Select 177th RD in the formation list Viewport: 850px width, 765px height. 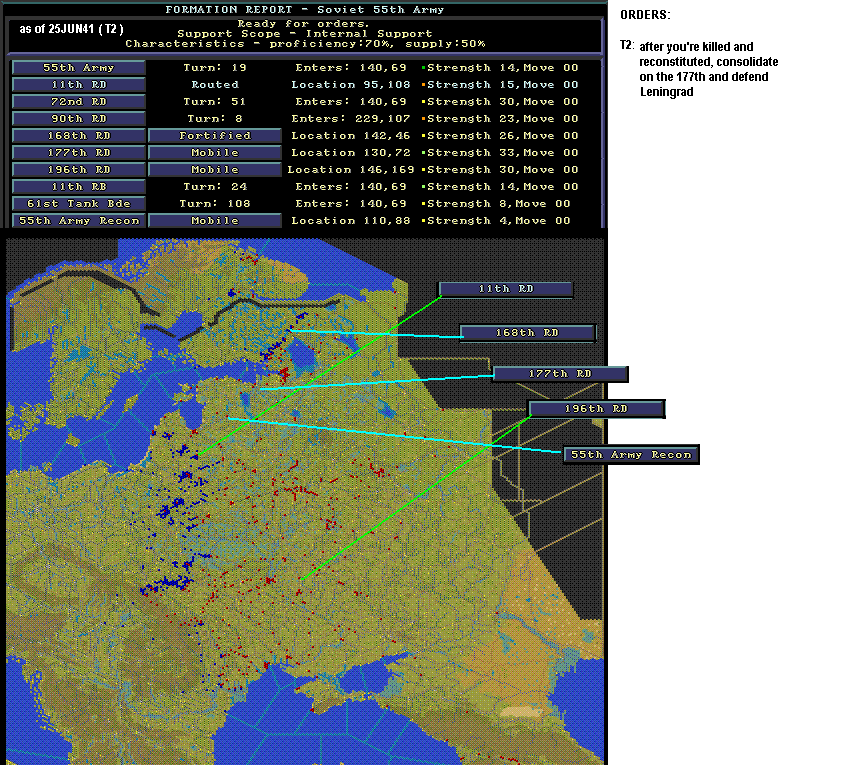79,153
